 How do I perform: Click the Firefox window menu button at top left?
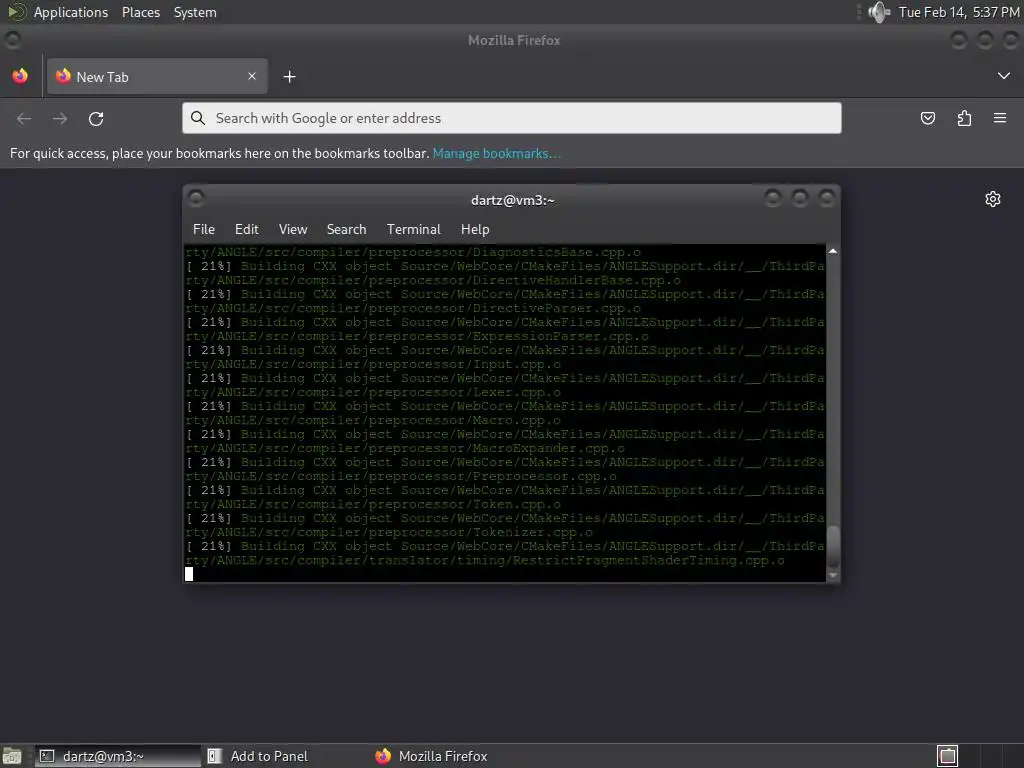point(12,40)
